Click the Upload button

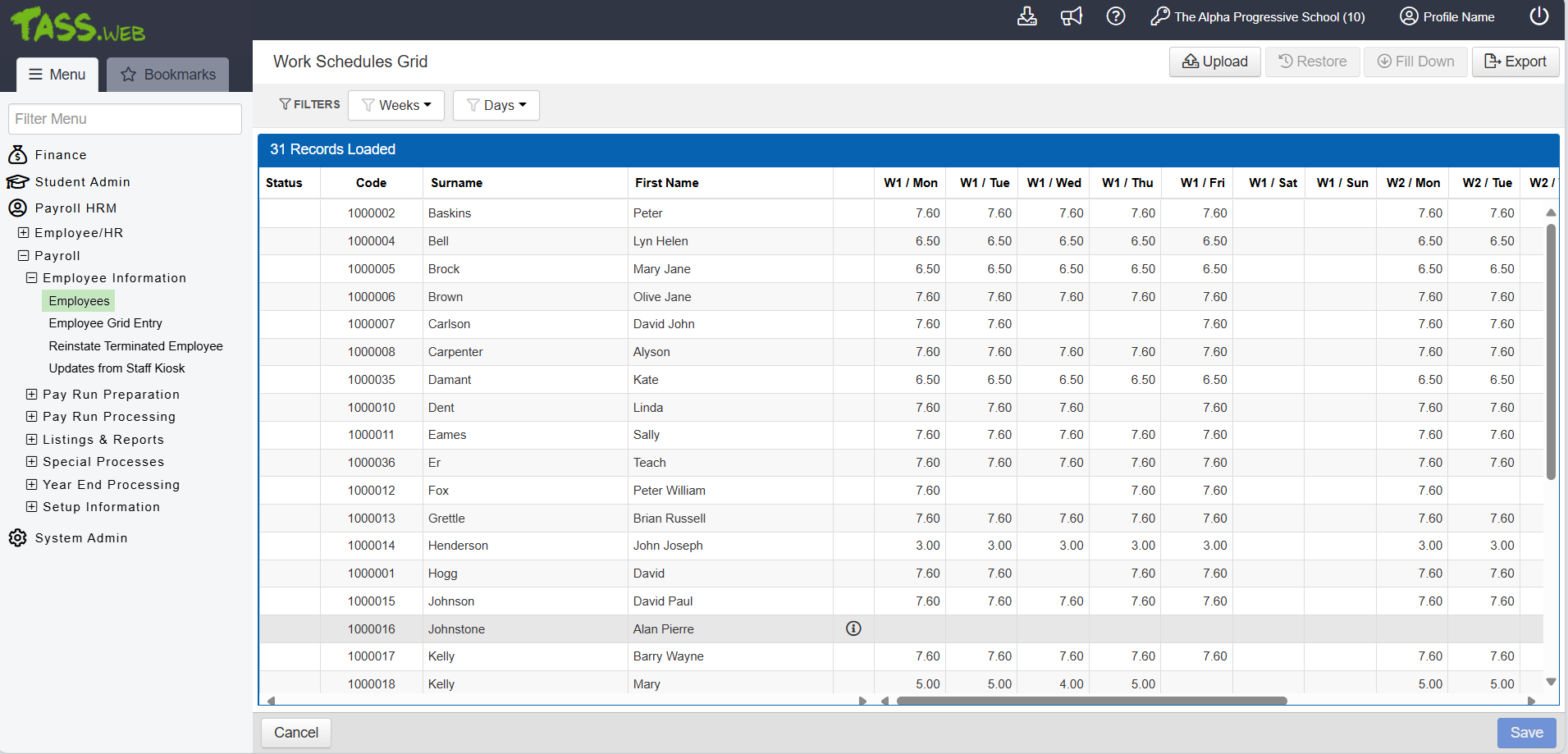tap(1214, 62)
